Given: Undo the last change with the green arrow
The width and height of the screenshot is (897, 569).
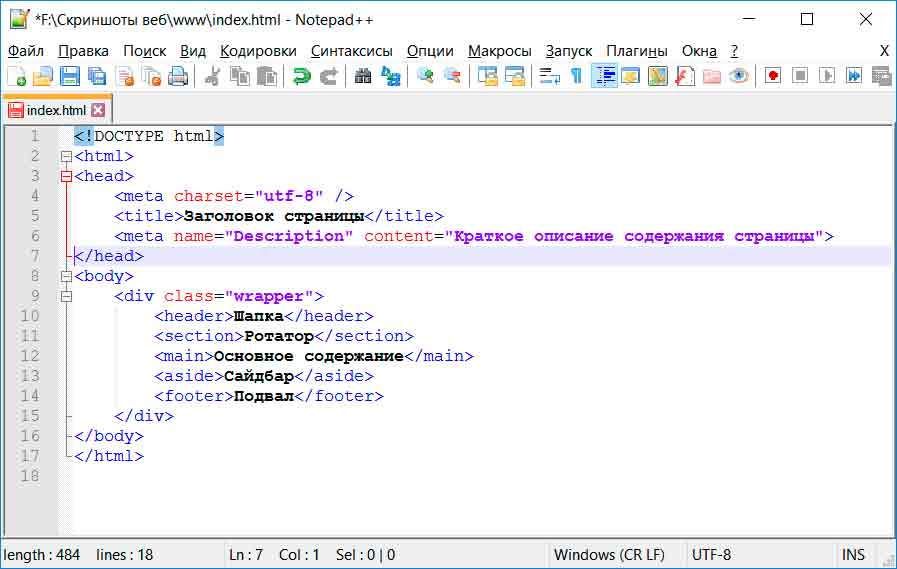Looking at the screenshot, I should coord(301,76).
